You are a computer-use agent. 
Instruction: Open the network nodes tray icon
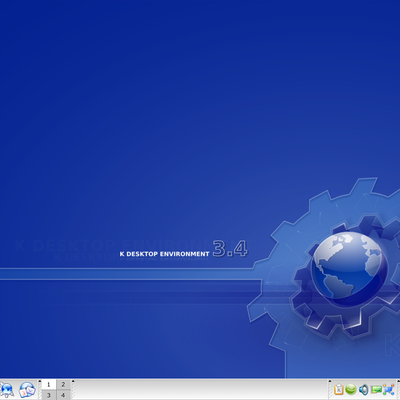[x=388, y=389]
